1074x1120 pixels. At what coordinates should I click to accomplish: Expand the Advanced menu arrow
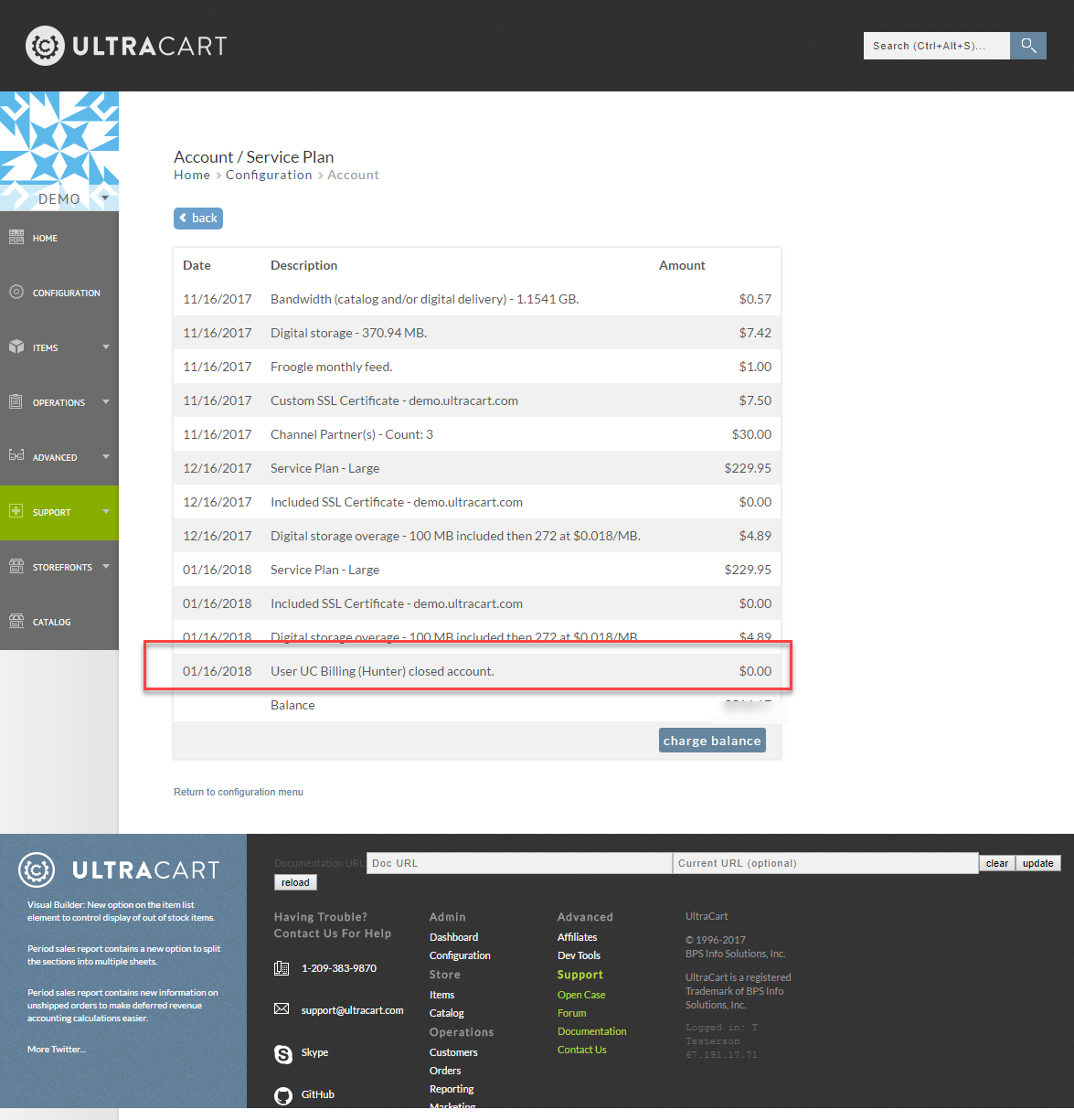click(x=106, y=457)
